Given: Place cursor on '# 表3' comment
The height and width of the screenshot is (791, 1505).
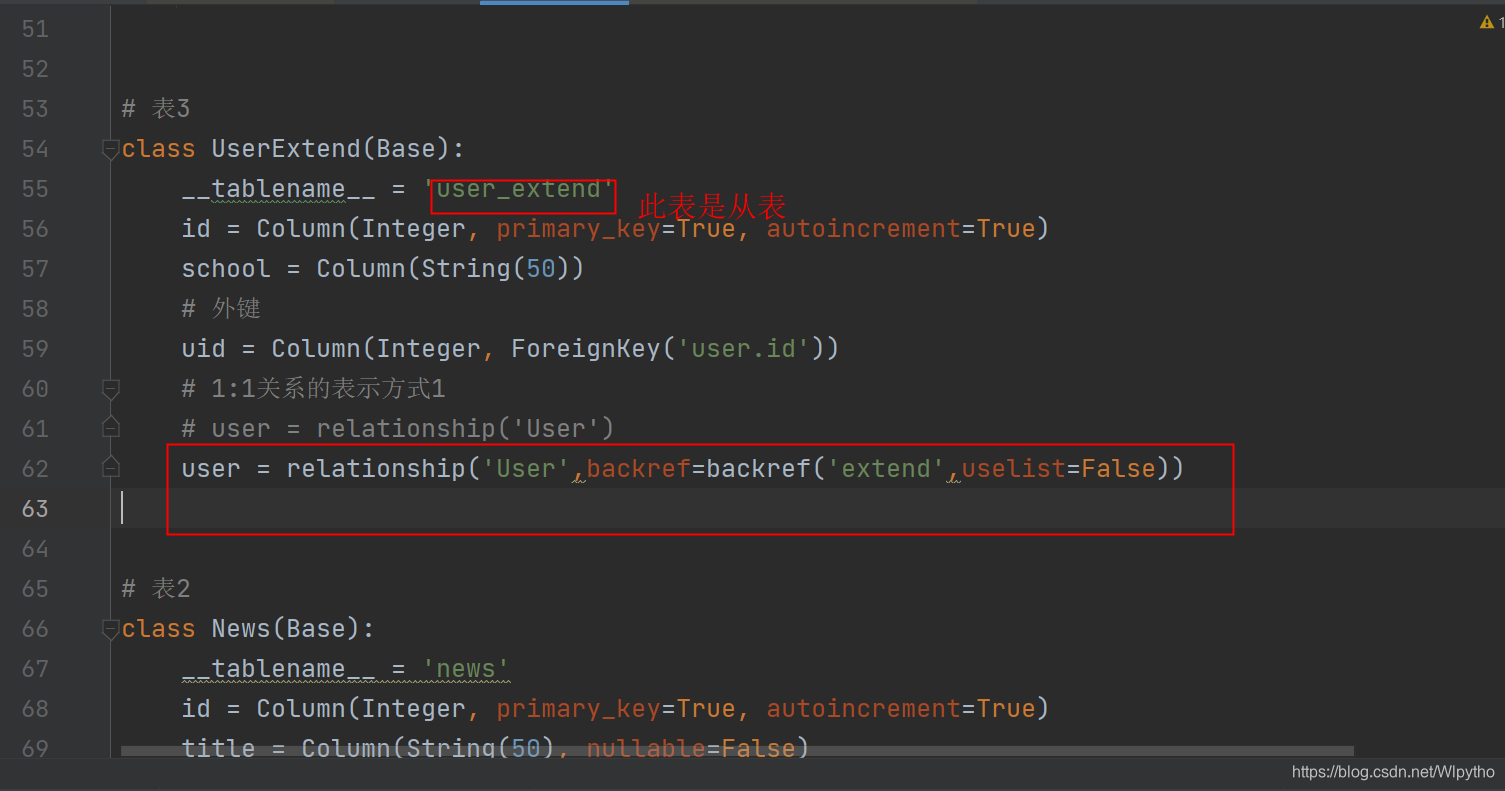Looking at the screenshot, I should (156, 108).
